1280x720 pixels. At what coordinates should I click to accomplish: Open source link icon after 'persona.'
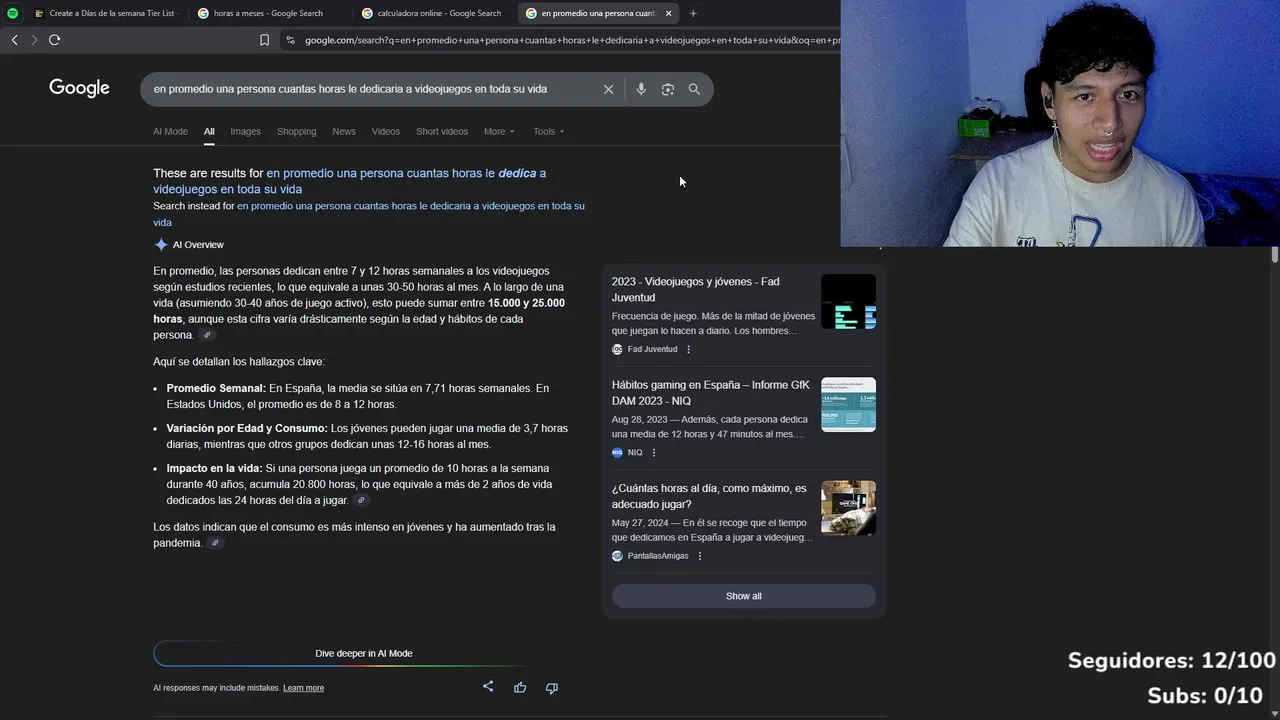coord(207,335)
